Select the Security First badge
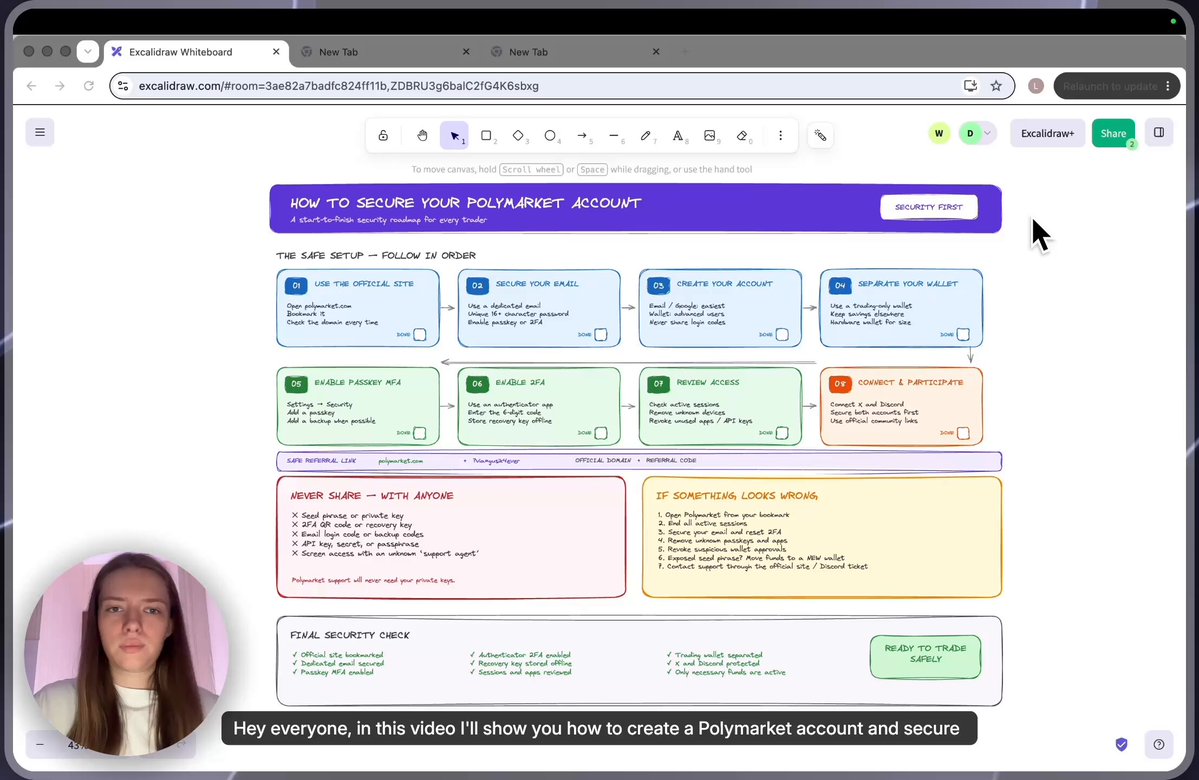The width and height of the screenshot is (1199, 780). click(929, 207)
